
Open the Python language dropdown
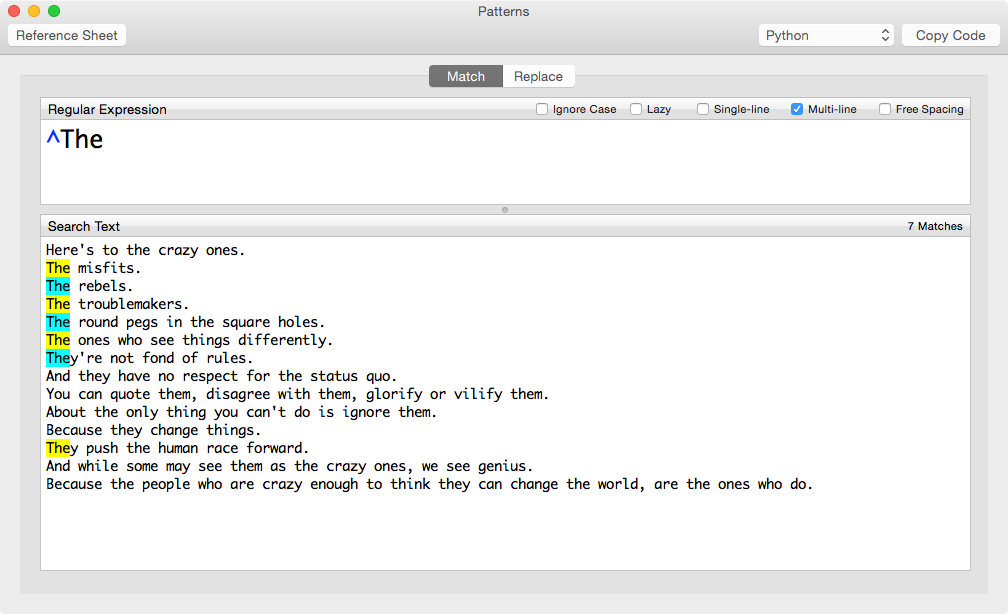click(x=826, y=35)
